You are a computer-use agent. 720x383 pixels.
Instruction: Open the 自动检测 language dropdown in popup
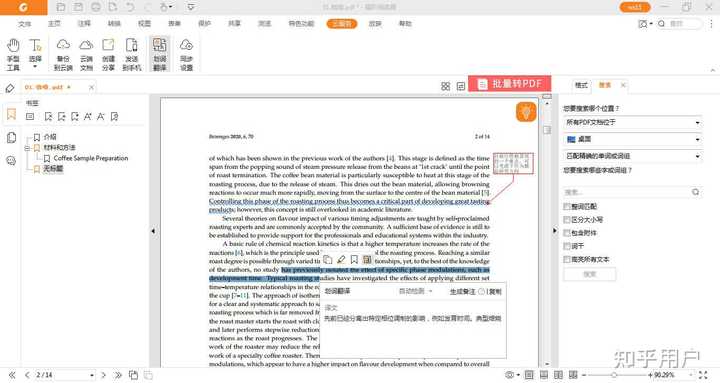click(416, 291)
